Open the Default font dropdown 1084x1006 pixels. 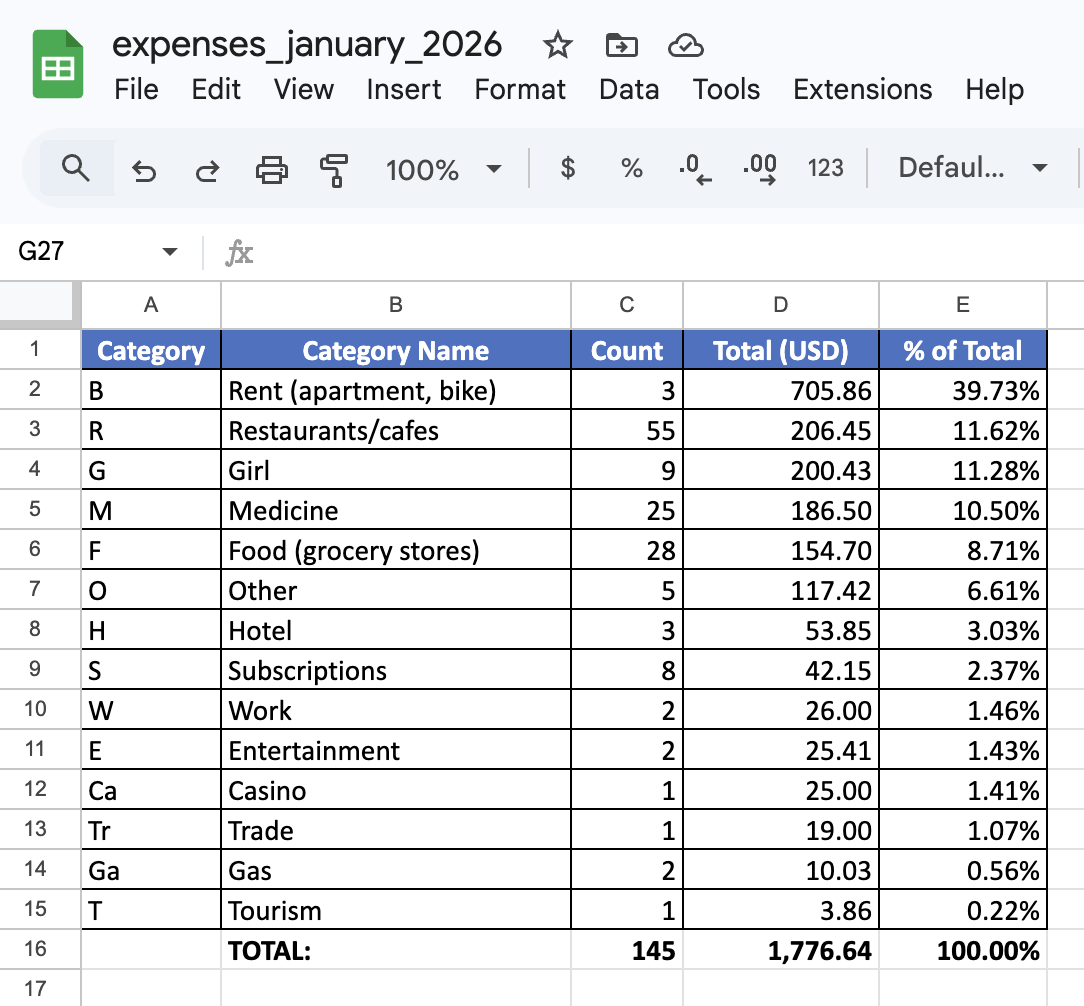[x=973, y=168]
